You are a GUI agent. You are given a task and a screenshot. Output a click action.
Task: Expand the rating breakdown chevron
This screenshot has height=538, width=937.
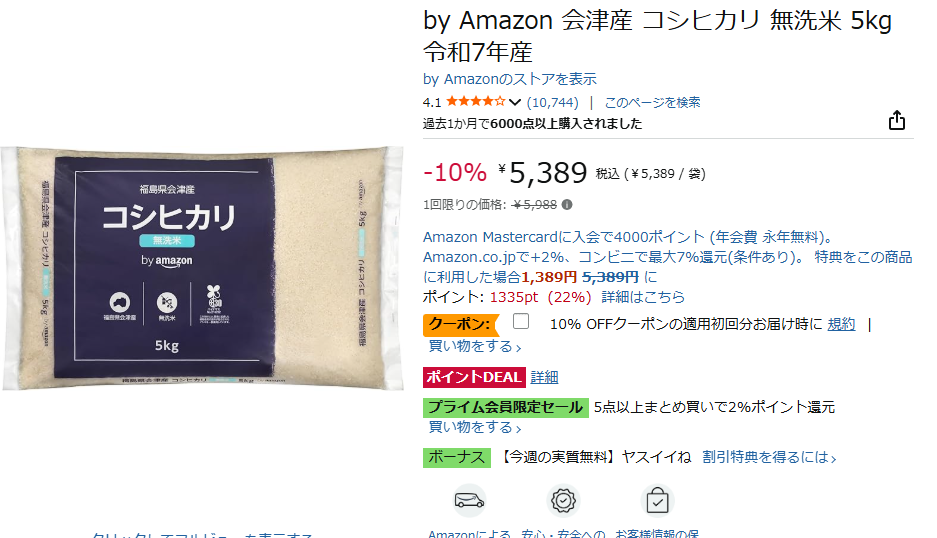tap(515, 102)
